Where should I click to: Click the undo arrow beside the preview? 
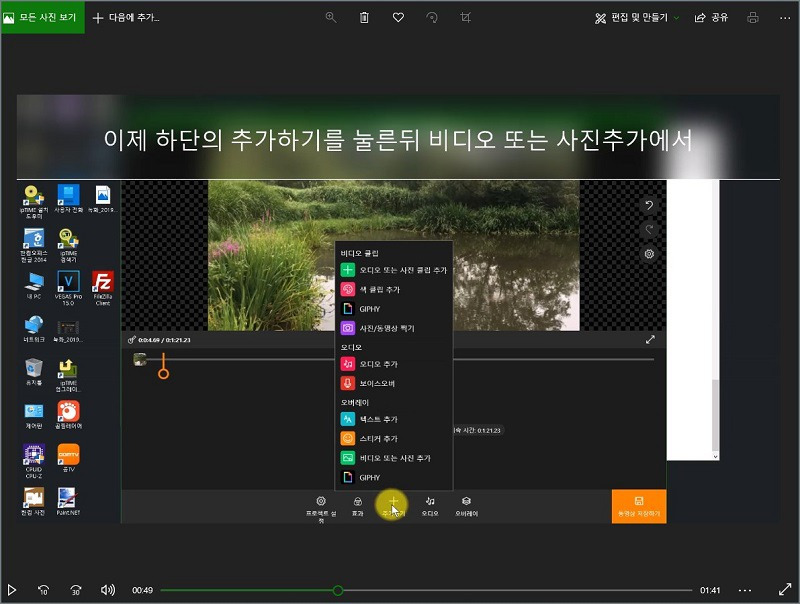[649, 206]
